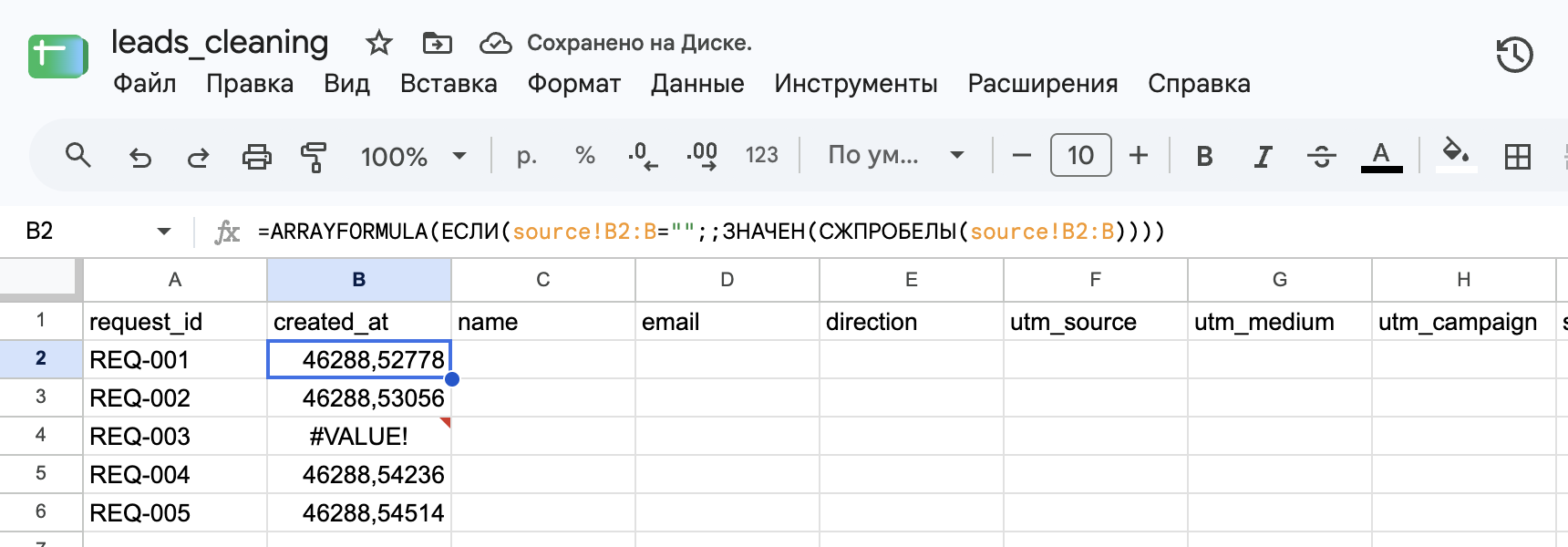Check cloud save status icon
1568x547 pixels.
(x=496, y=43)
